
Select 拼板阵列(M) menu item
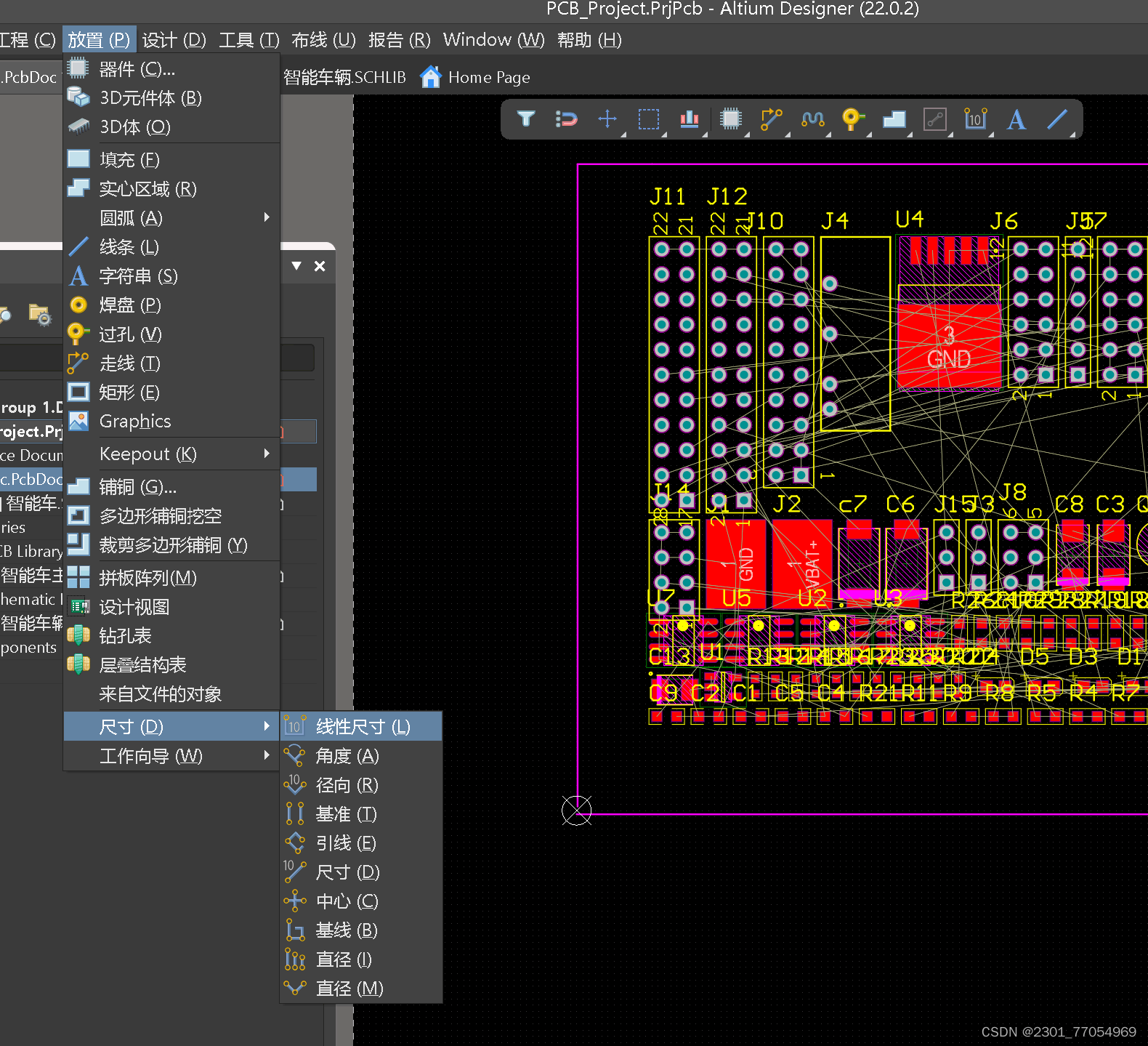pyautogui.click(x=171, y=578)
